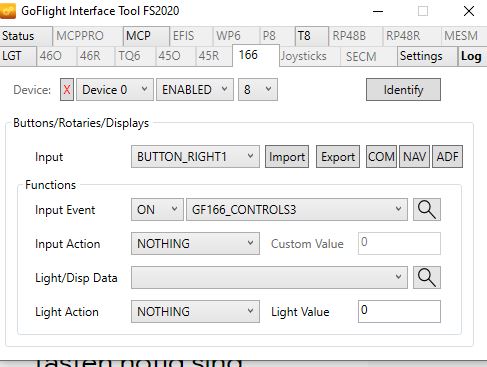Click the Light Value input field

[x=399, y=312]
